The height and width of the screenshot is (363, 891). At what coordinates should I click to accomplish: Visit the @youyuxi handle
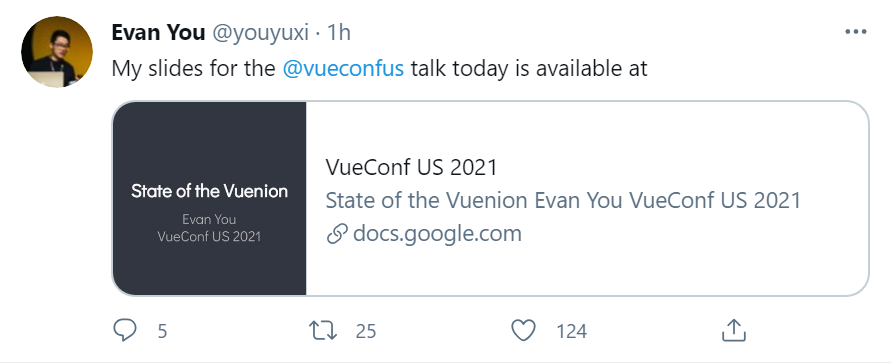coord(260,33)
